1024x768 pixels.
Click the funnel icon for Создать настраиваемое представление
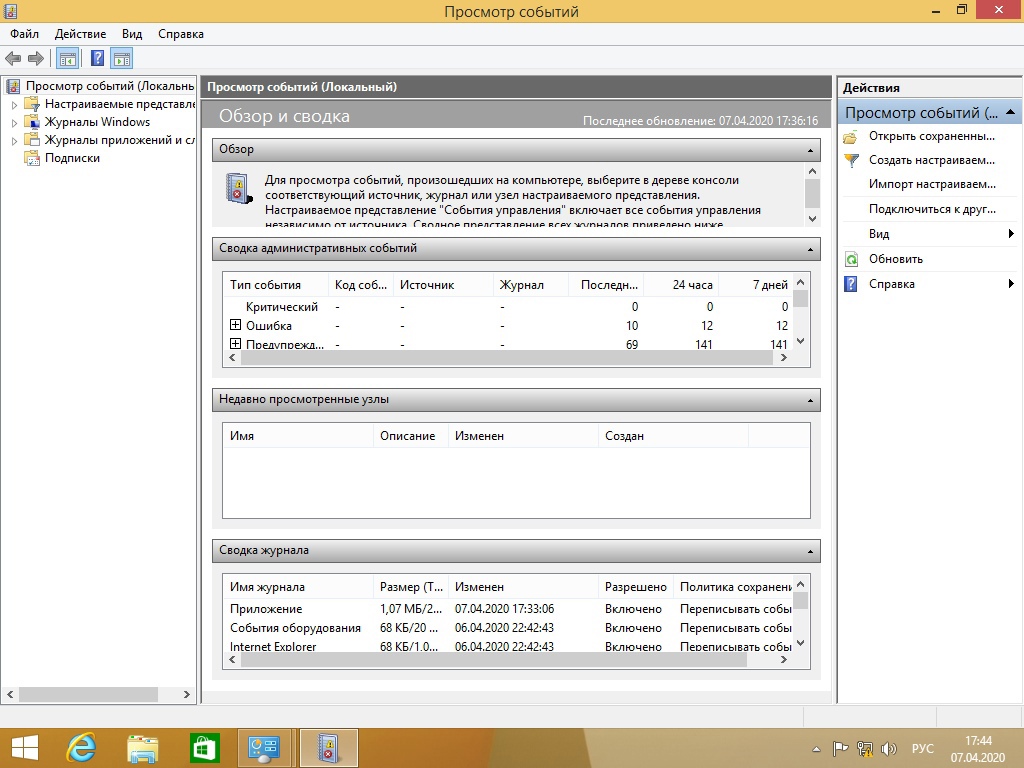click(x=851, y=160)
